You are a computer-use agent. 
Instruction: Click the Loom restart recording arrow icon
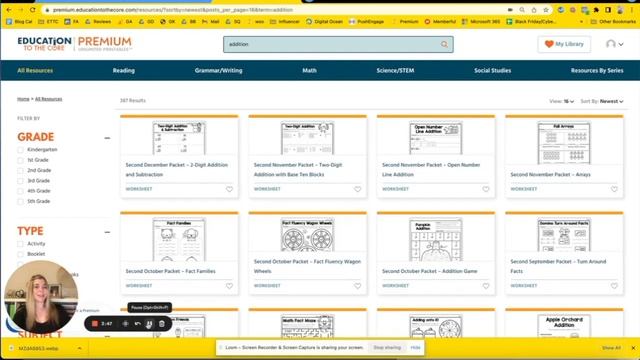point(138,324)
